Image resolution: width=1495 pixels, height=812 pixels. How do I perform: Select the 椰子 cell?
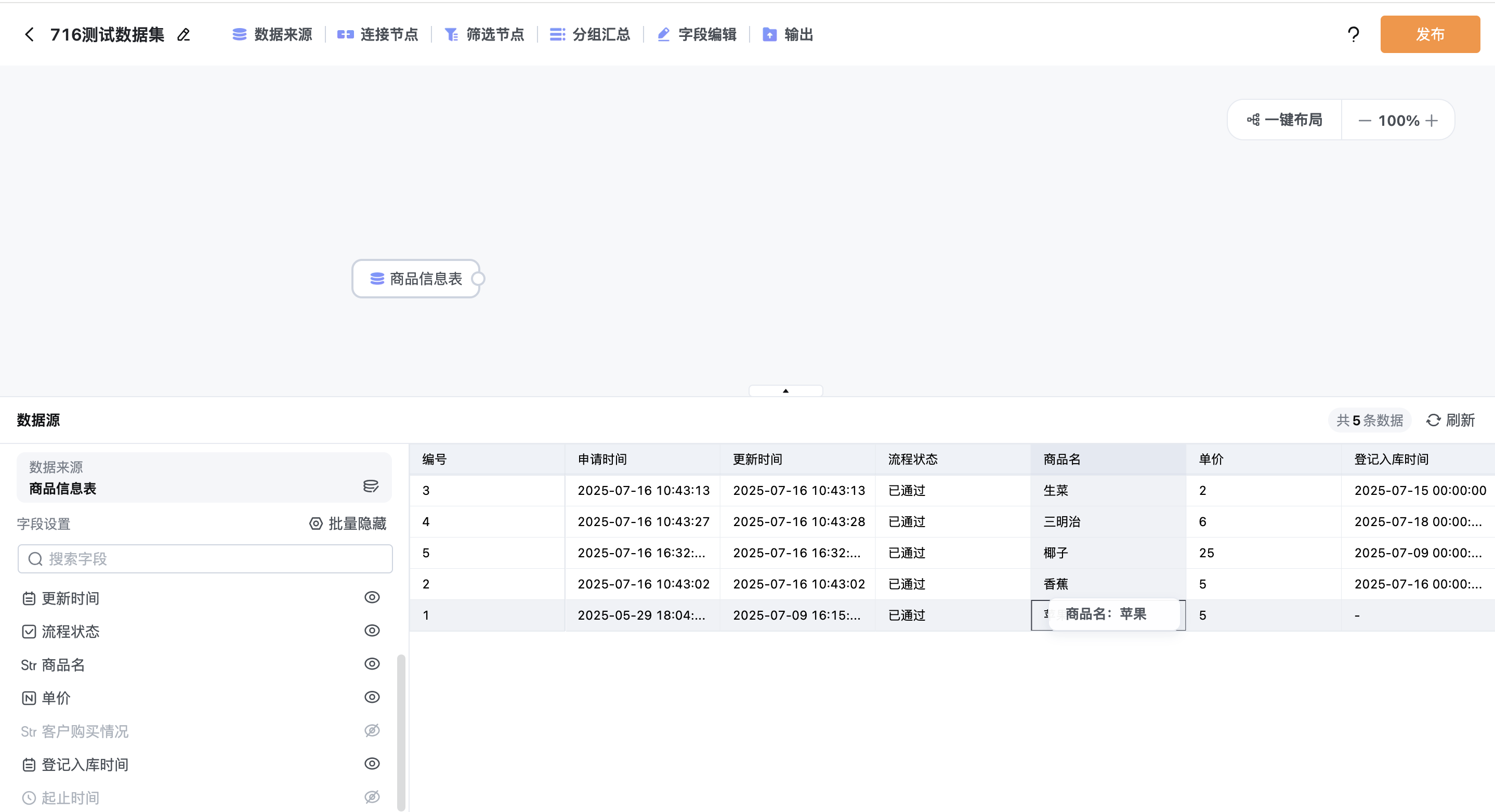click(x=1108, y=553)
